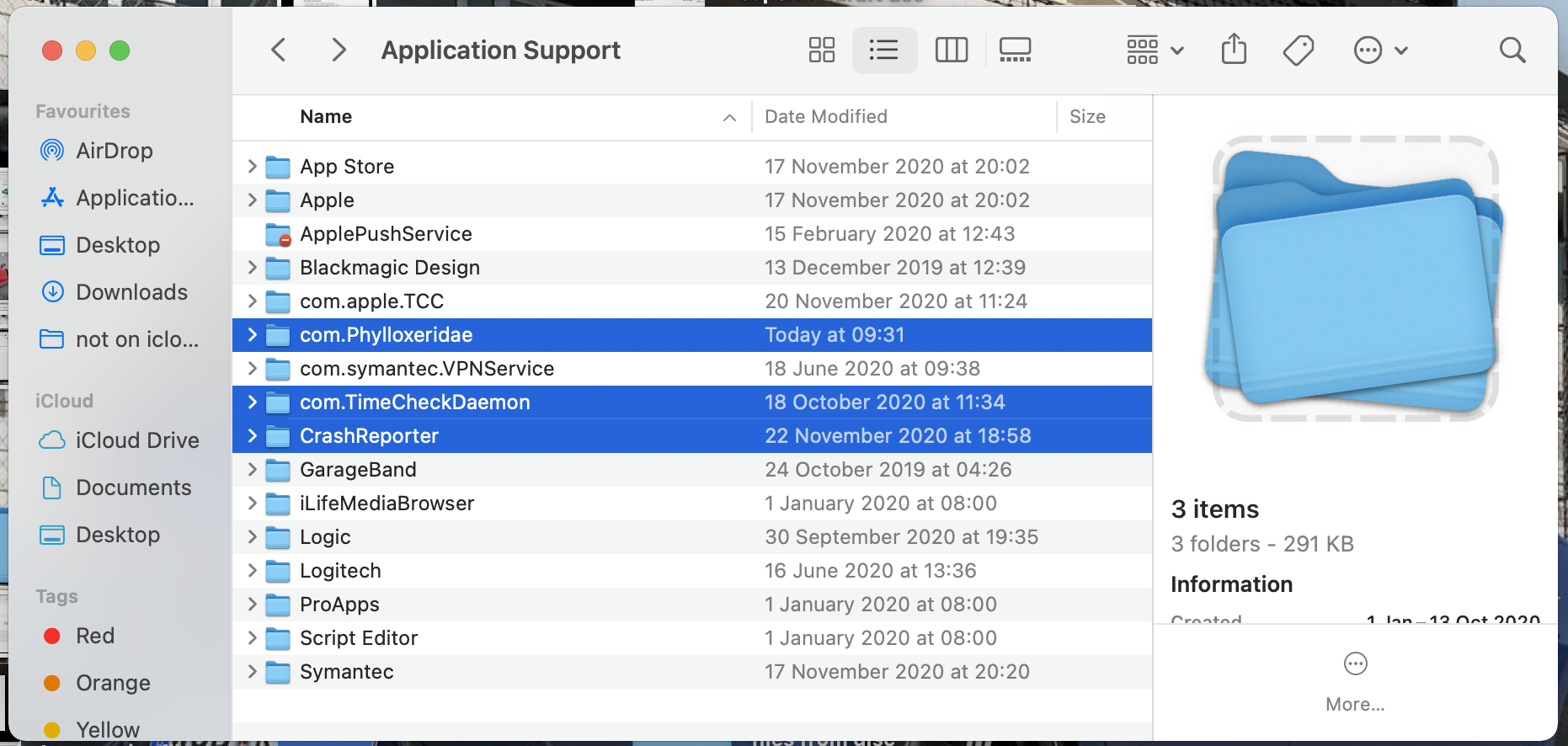Expand the Script Editor folder
This screenshot has width=1568, height=746.
(x=252, y=638)
